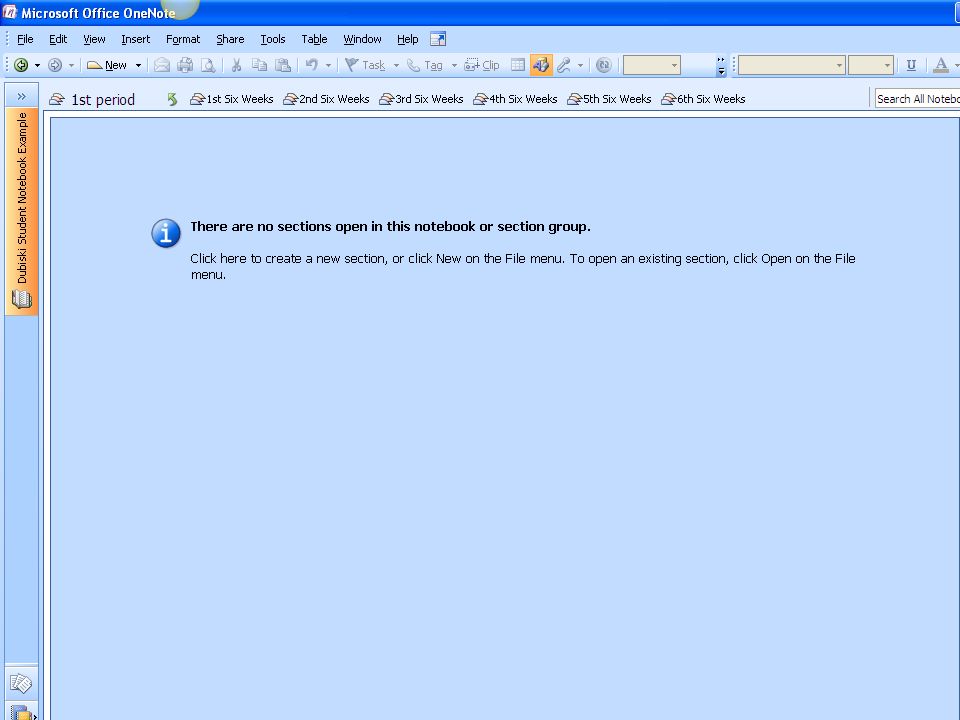The height and width of the screenshot is (720, 960).
Task: Click the Print icon
Action: (185, 65)
